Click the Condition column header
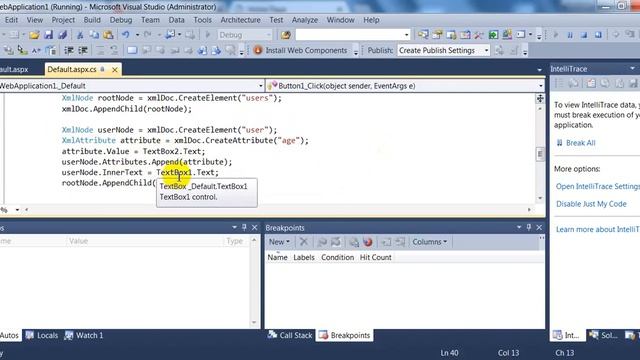The height and width of the screenshot is (360, 640). click(337, 257)
